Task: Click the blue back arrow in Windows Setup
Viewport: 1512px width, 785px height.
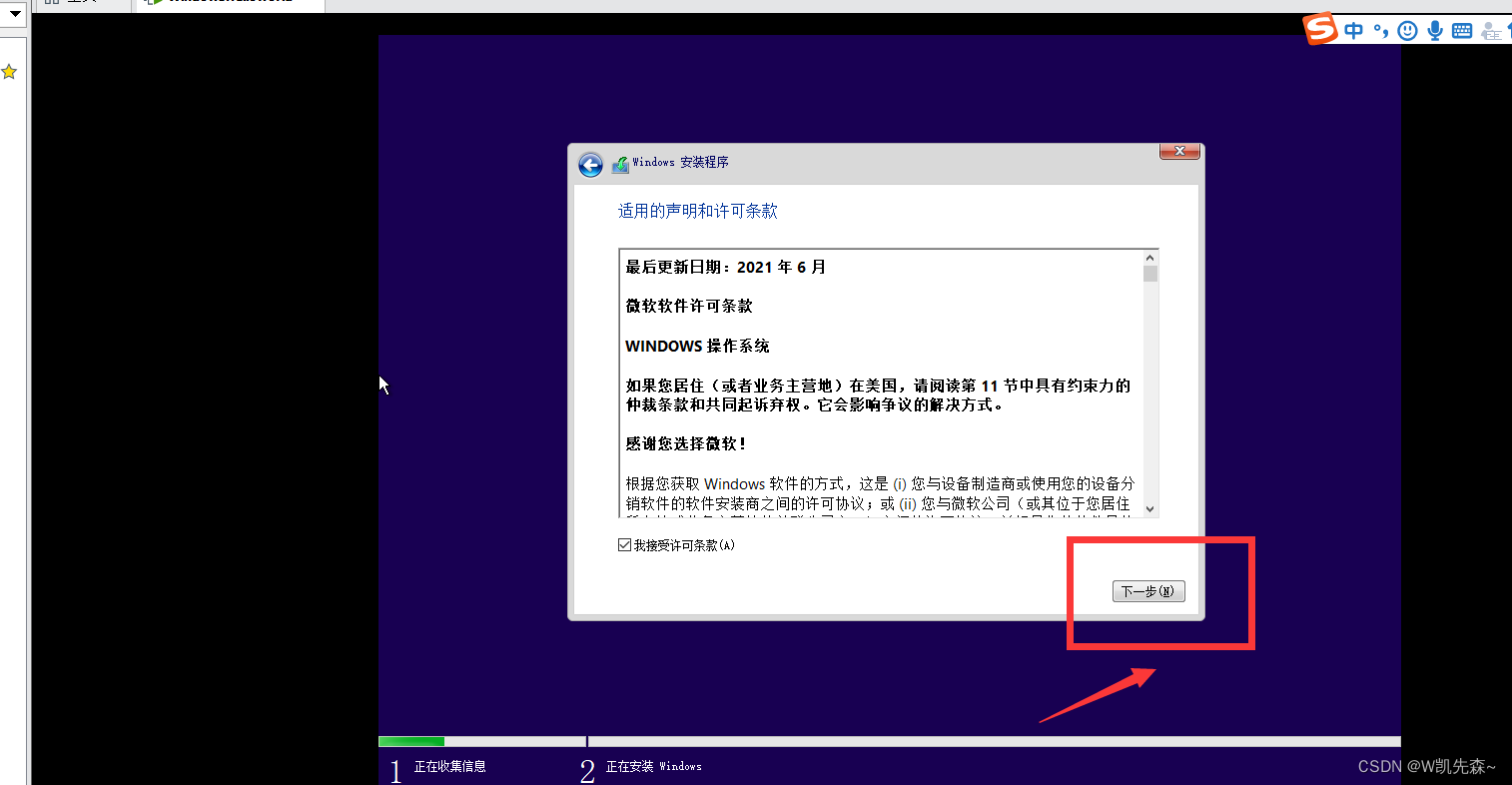Action: (x=590, y=165)
